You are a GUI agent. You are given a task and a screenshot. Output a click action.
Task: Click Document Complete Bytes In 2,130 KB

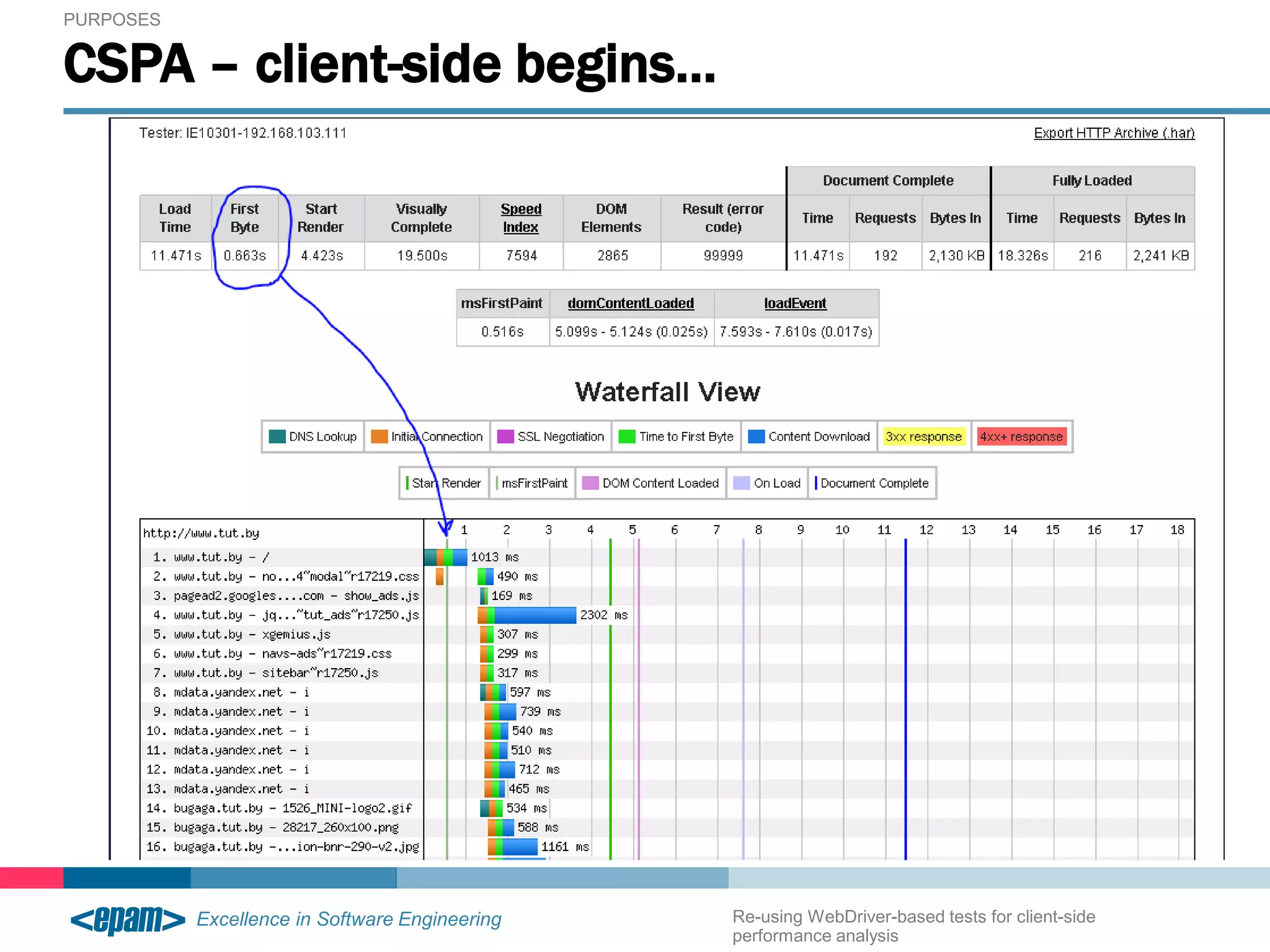956,255
